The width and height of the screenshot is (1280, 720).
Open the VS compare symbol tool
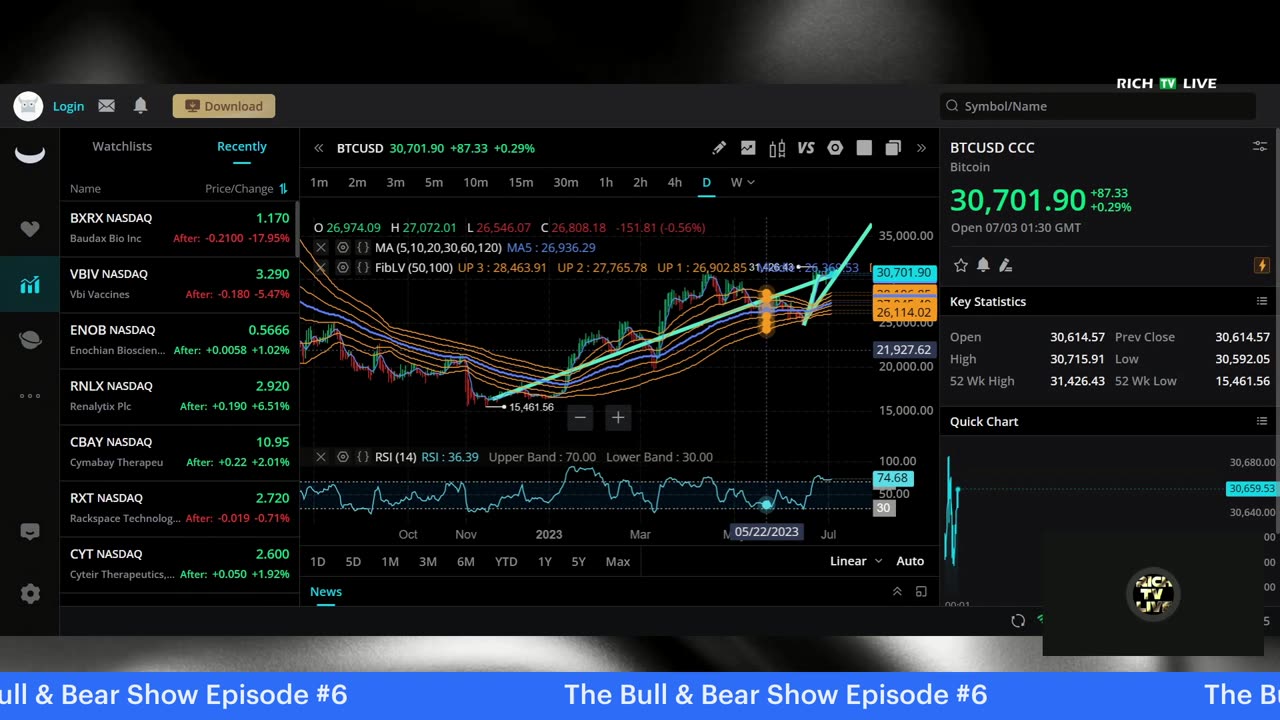pyautogui.click(x=806, y=148)
